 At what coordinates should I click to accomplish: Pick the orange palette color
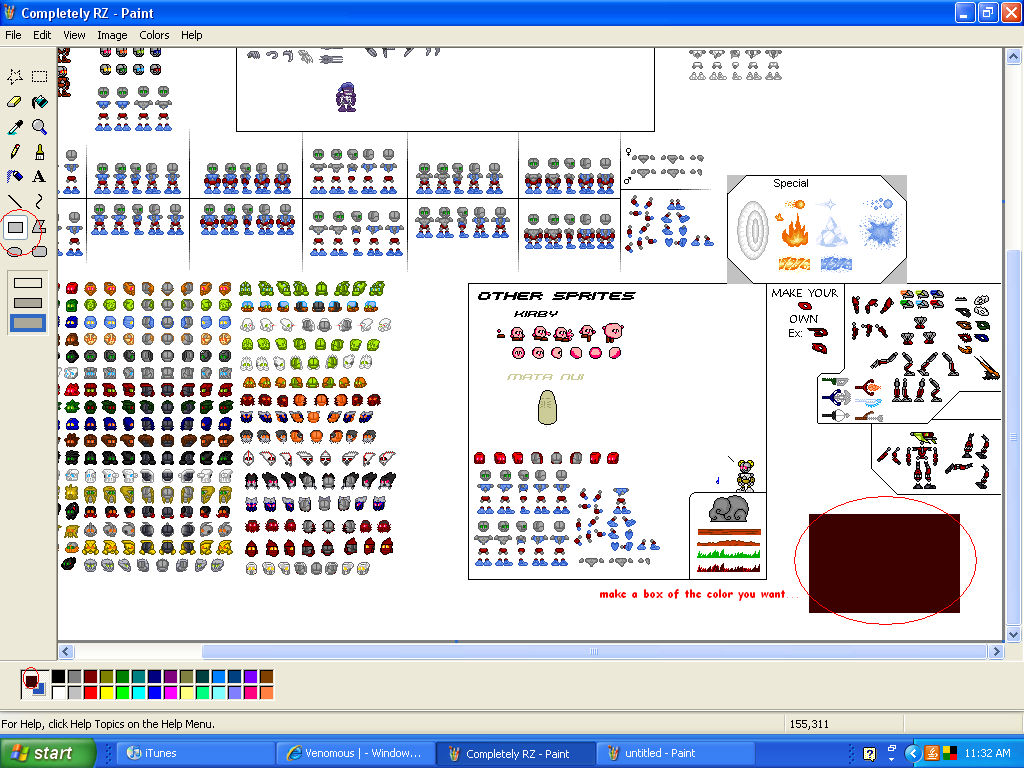pos(266,692)
